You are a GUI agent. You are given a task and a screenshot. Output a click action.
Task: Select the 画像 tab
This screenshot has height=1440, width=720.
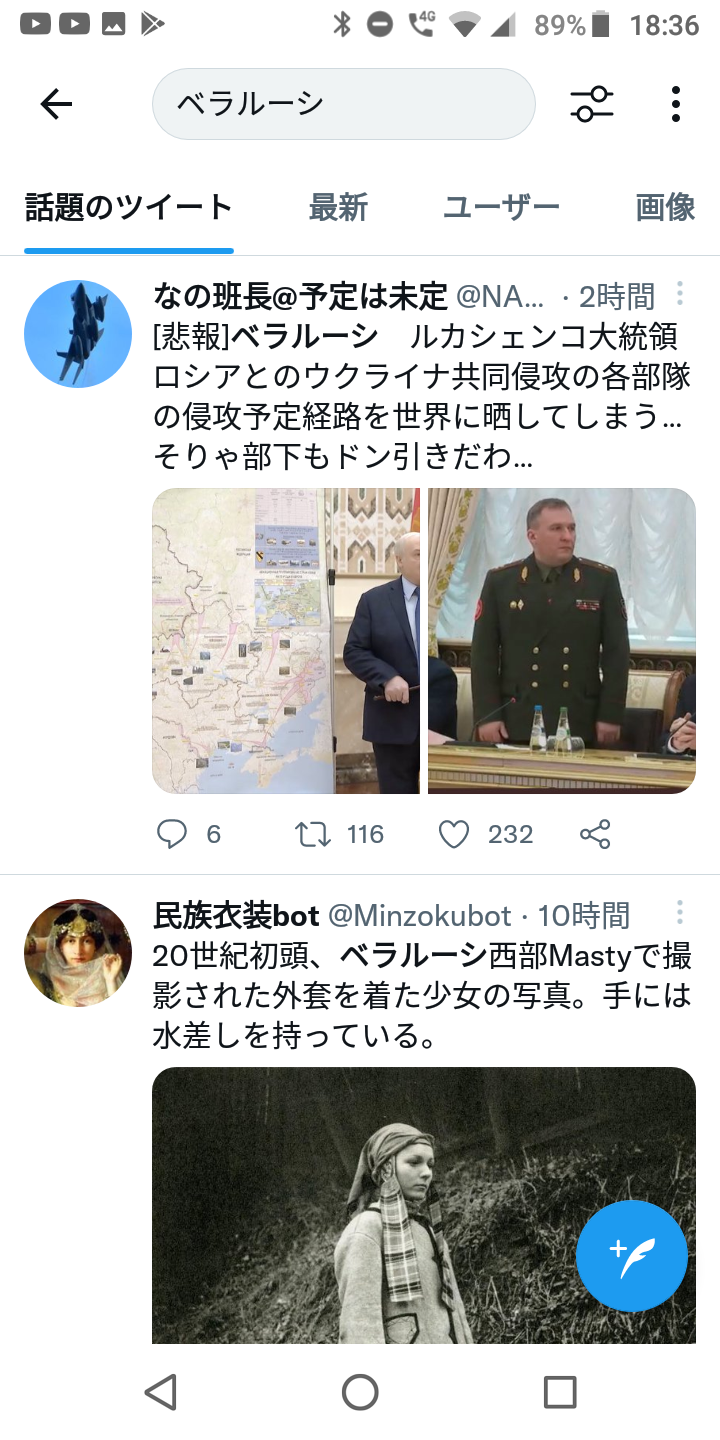tap(666, 208)
